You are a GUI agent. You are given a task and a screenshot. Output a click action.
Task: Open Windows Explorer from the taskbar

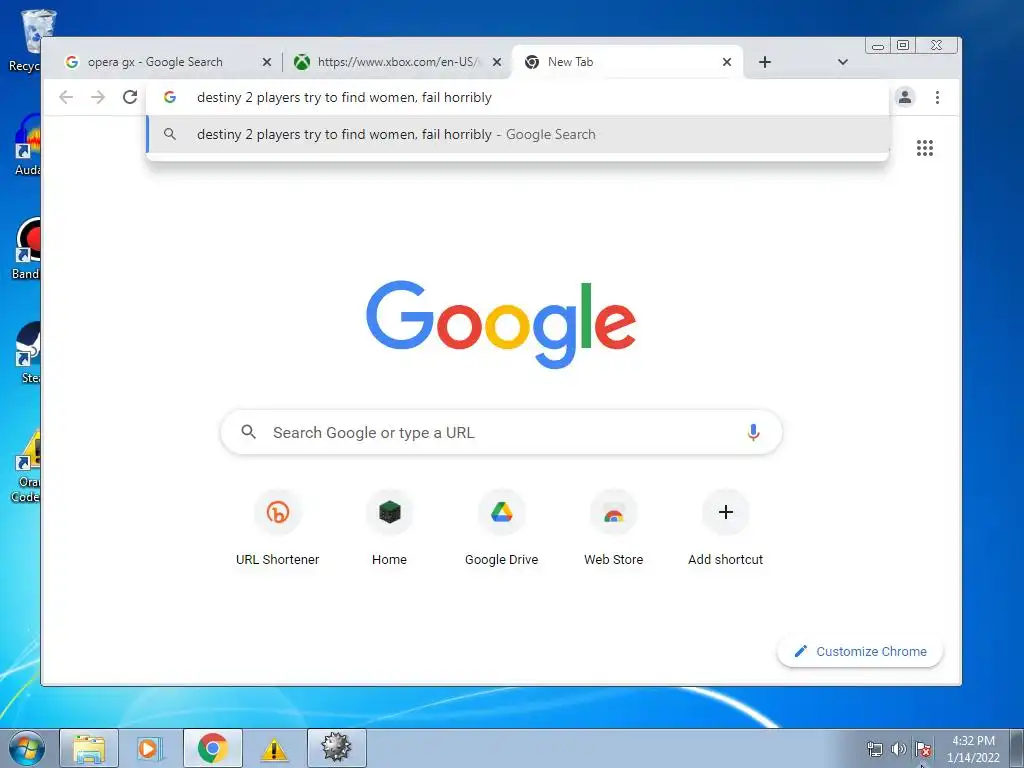pyautogui.click(x=89, y=748)
